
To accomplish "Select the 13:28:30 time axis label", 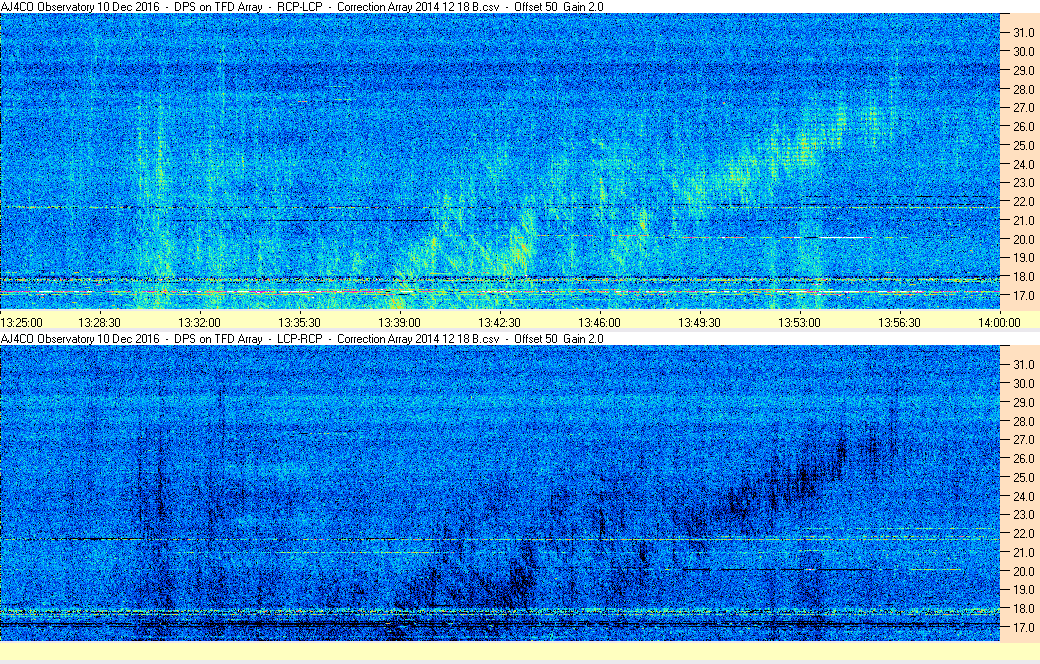I will click(99, 322).
